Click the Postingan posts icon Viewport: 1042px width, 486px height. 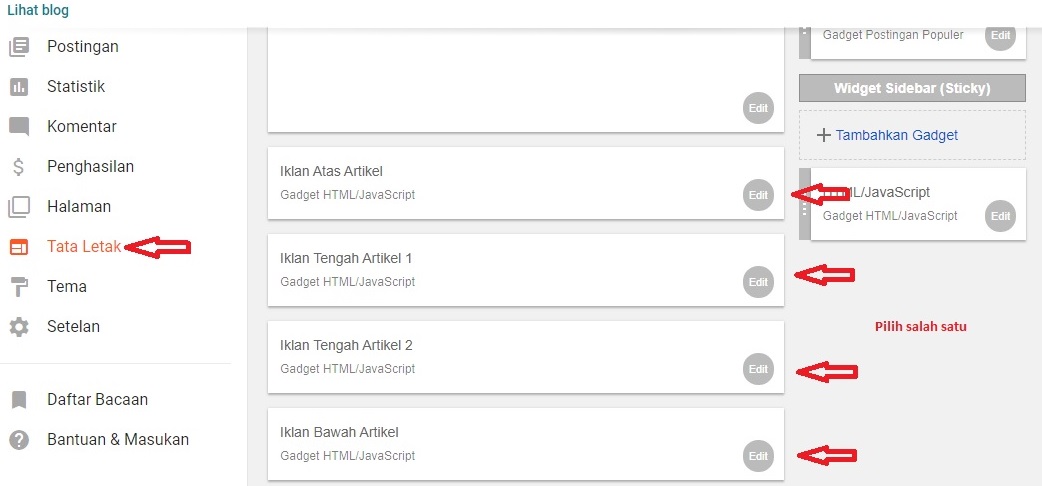pos(19,47)
